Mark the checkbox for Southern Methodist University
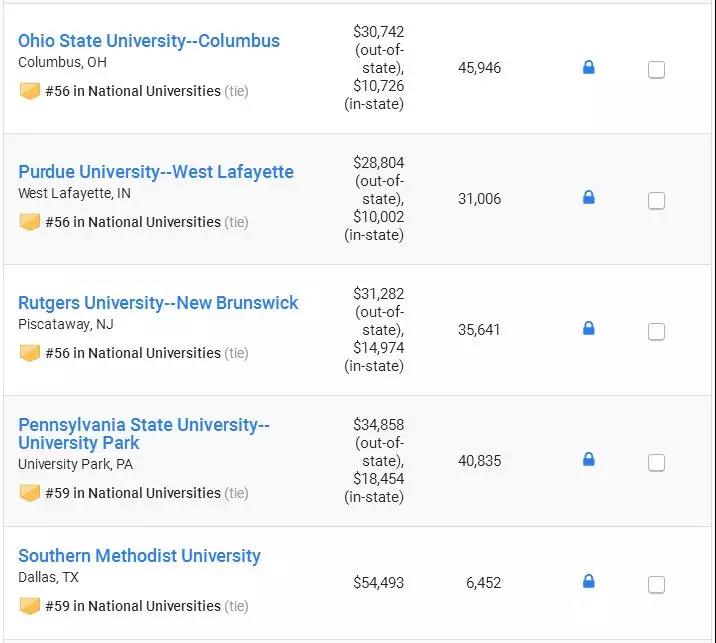Image resolution: width=716 pixels, height=643 pixels. click(656, 585)
